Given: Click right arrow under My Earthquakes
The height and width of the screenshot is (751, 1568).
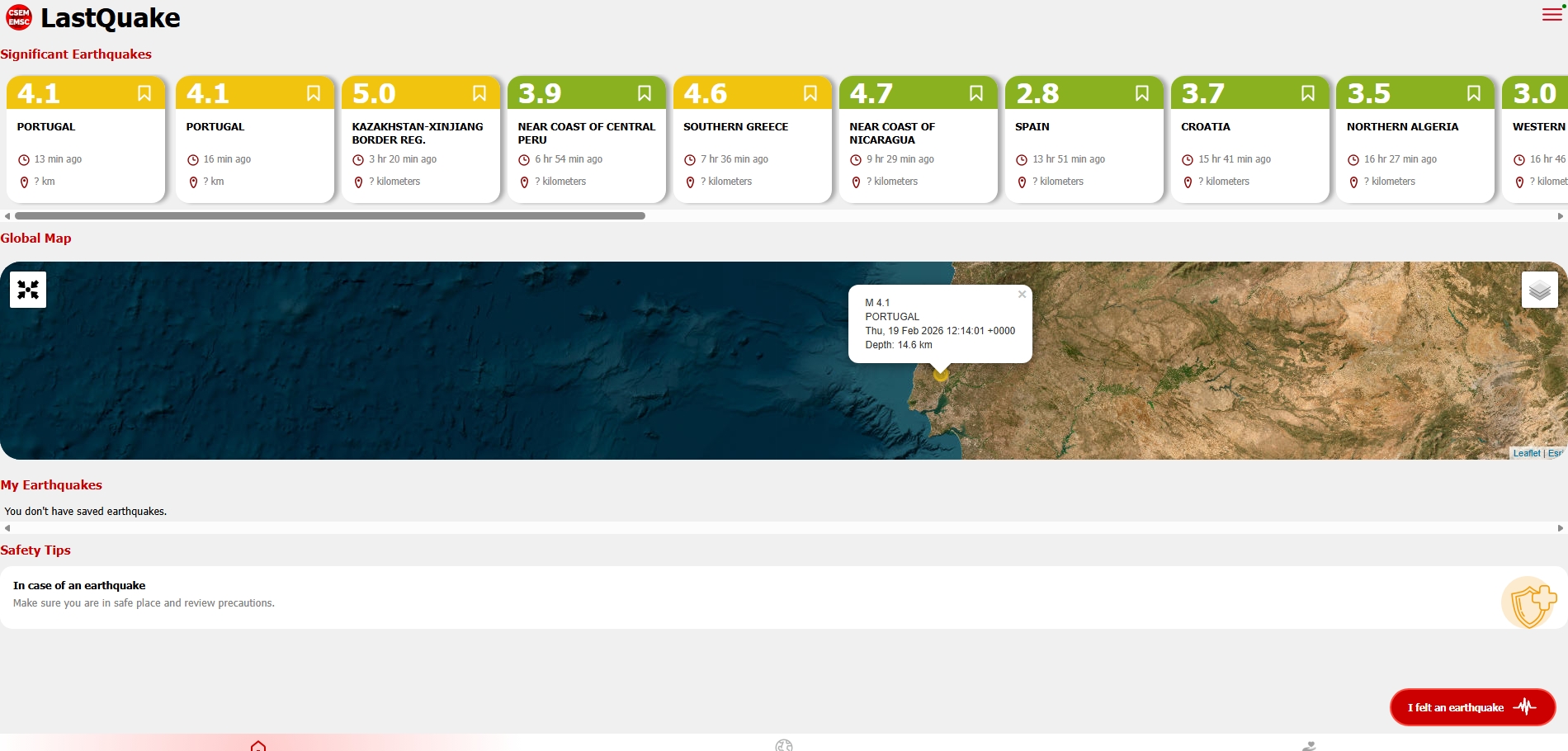Looking at the screenshot, I should [1560, 528].
